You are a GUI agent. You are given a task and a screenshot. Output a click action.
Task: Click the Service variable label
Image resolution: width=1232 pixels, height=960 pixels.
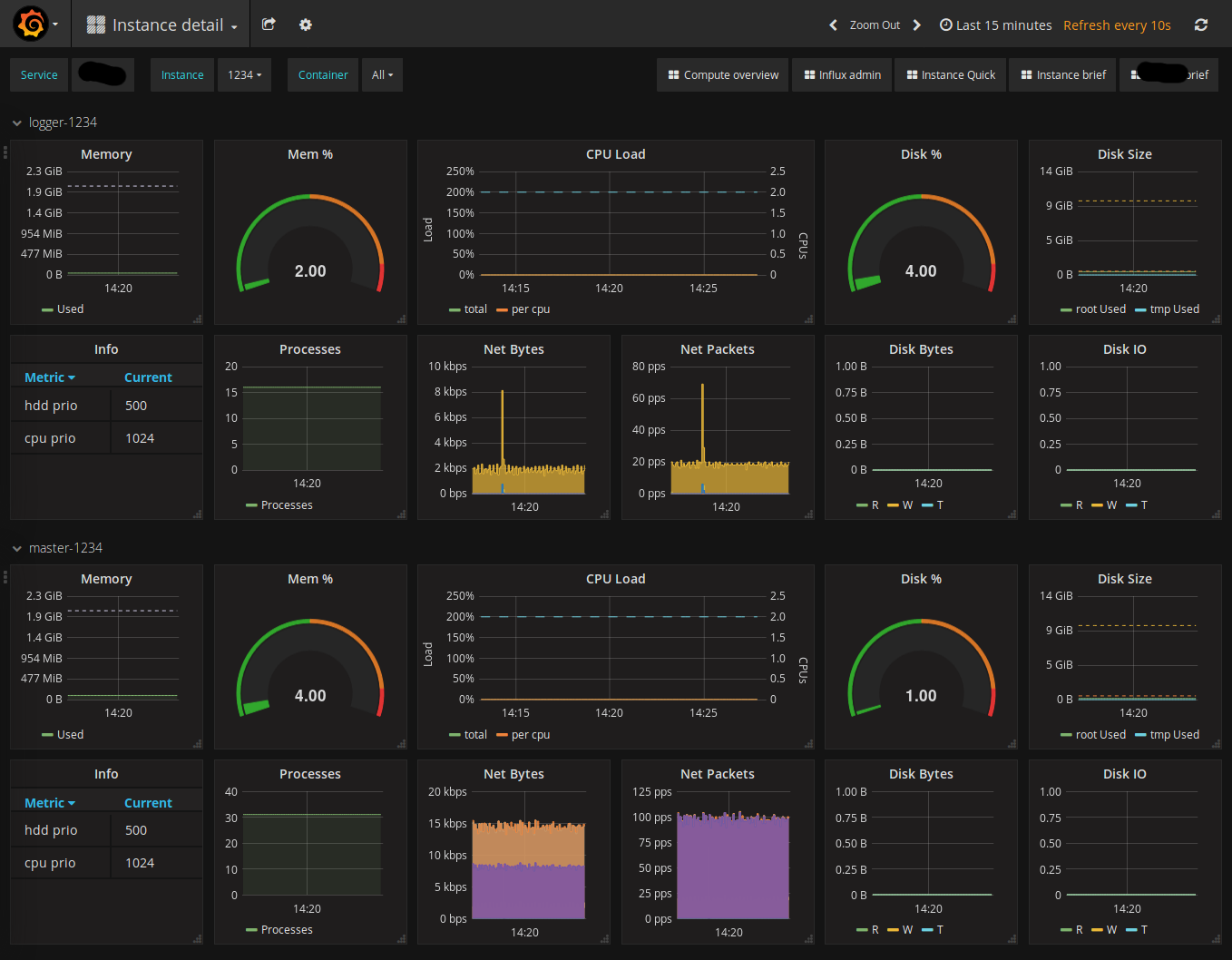[x=39, y=75]
